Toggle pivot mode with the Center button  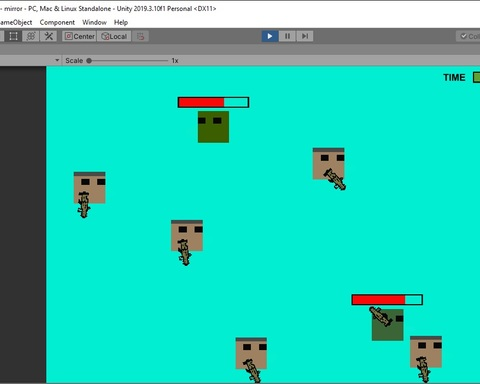[80, 36]
